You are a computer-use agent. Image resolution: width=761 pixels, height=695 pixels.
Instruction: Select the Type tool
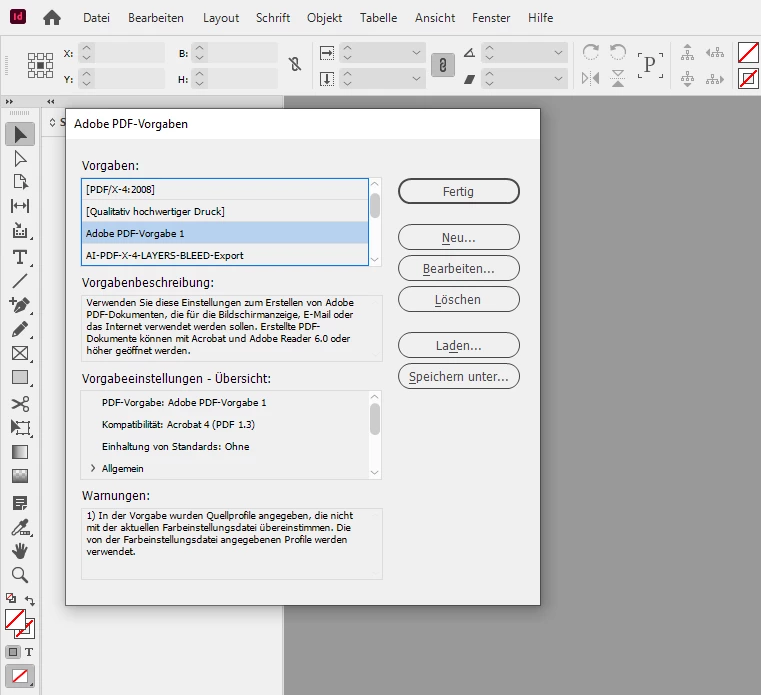20,257
